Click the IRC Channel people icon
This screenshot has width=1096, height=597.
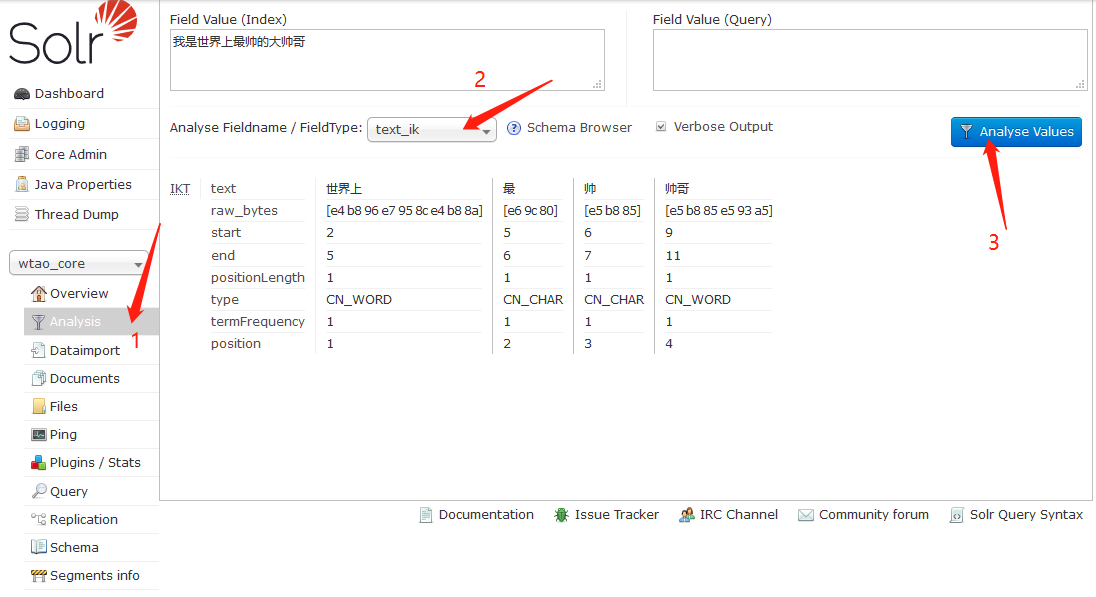pyautogui.click(x=687, y=515)
